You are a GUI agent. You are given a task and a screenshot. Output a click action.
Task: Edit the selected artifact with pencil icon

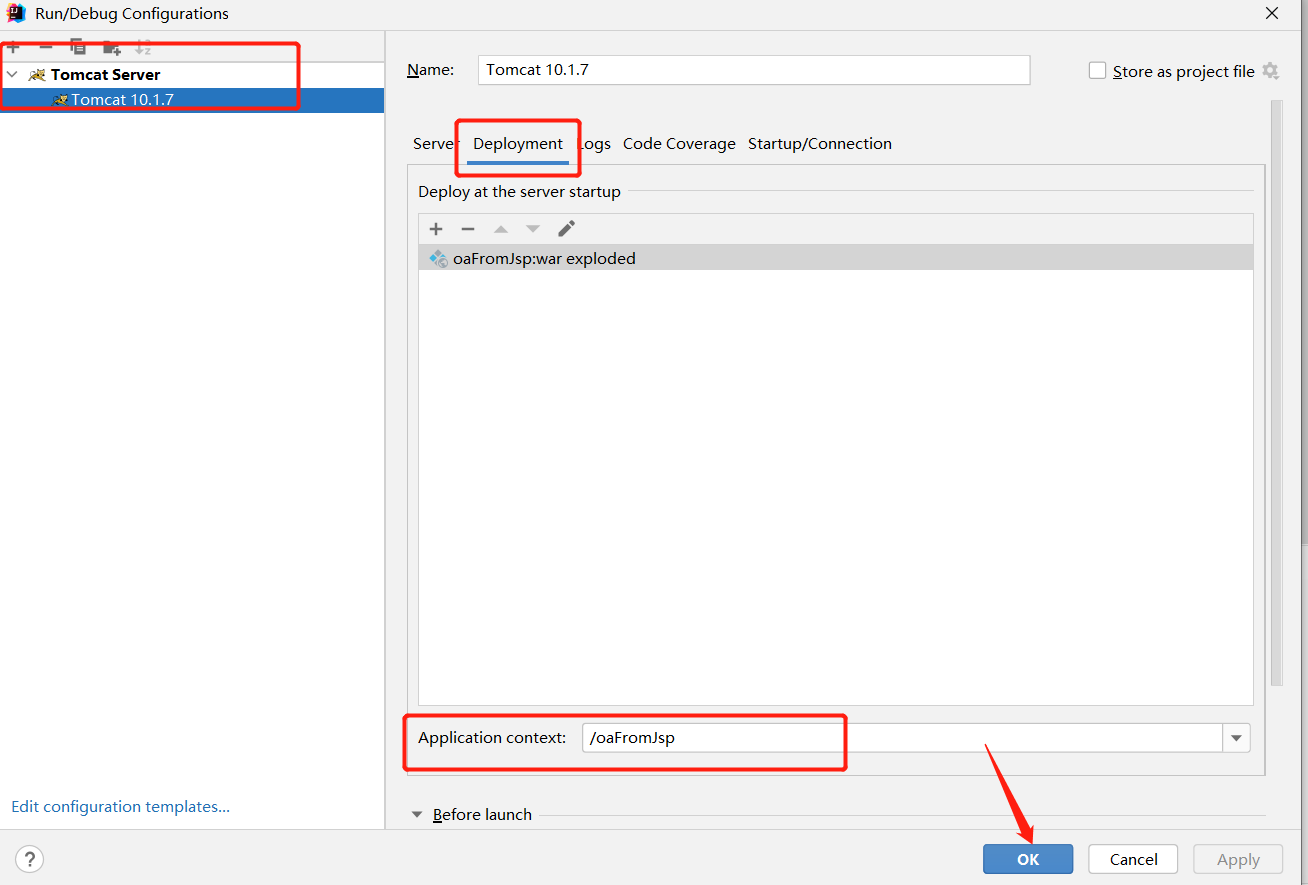(566, 229)
